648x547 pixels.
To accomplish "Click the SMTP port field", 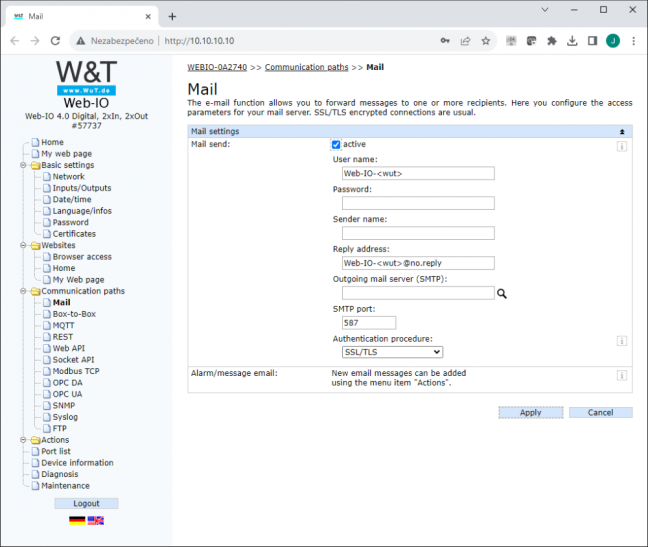I will click(369, 323).
